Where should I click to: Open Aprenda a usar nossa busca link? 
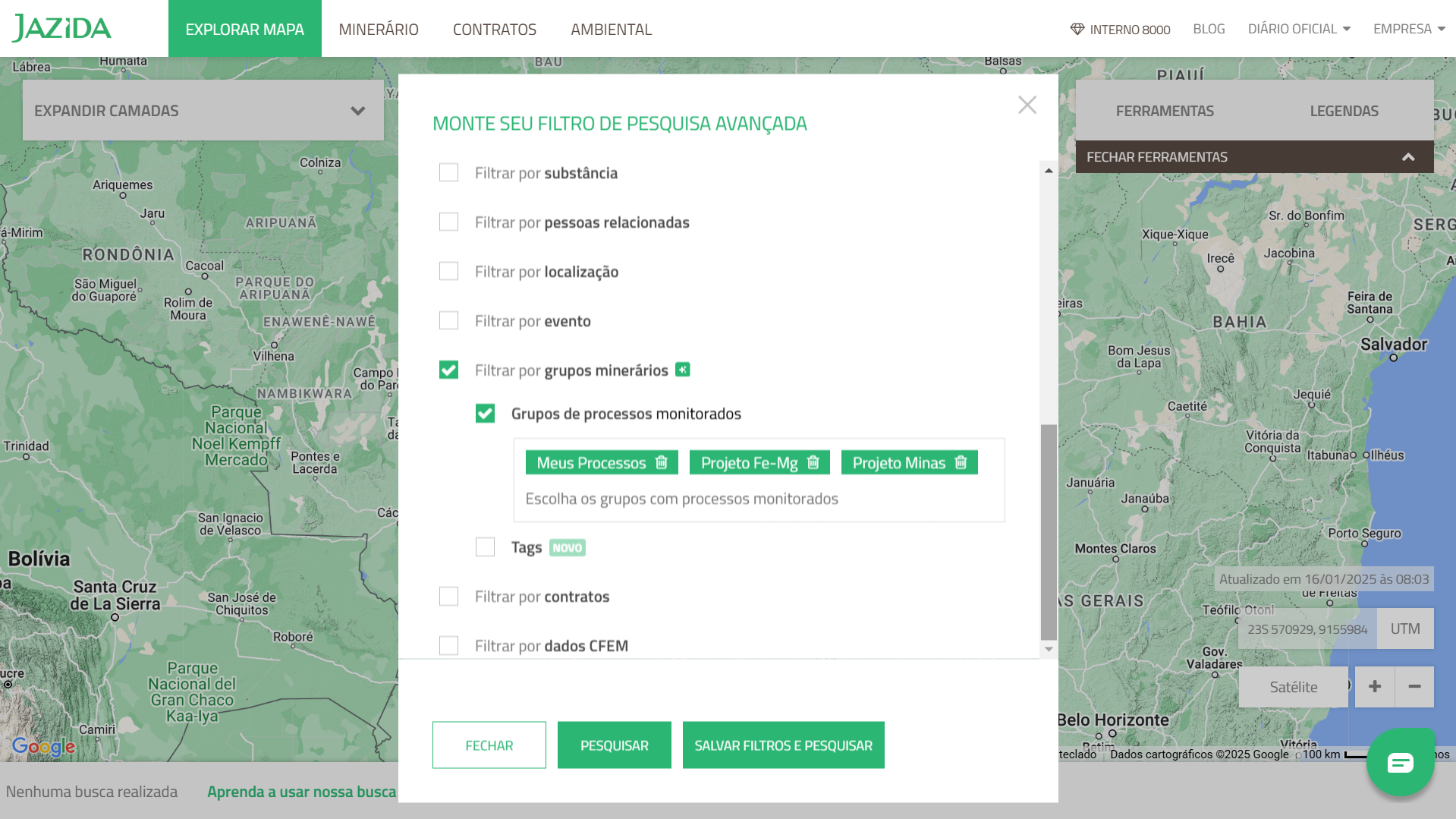click(302, 792)
